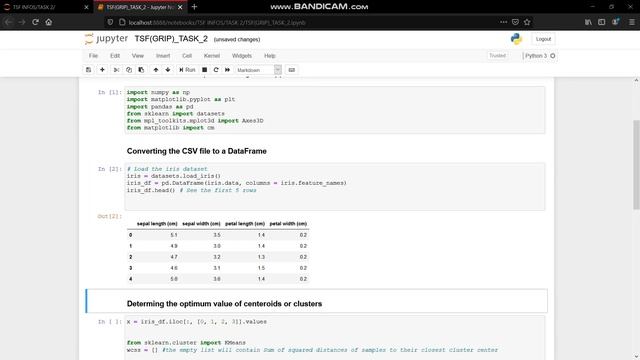Insert a new cell below with plus icon

(102, 70)
